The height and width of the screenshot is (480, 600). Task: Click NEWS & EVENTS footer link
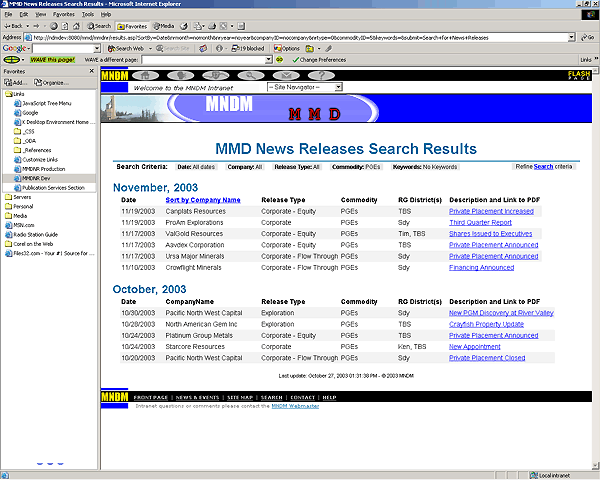[197, 397]
